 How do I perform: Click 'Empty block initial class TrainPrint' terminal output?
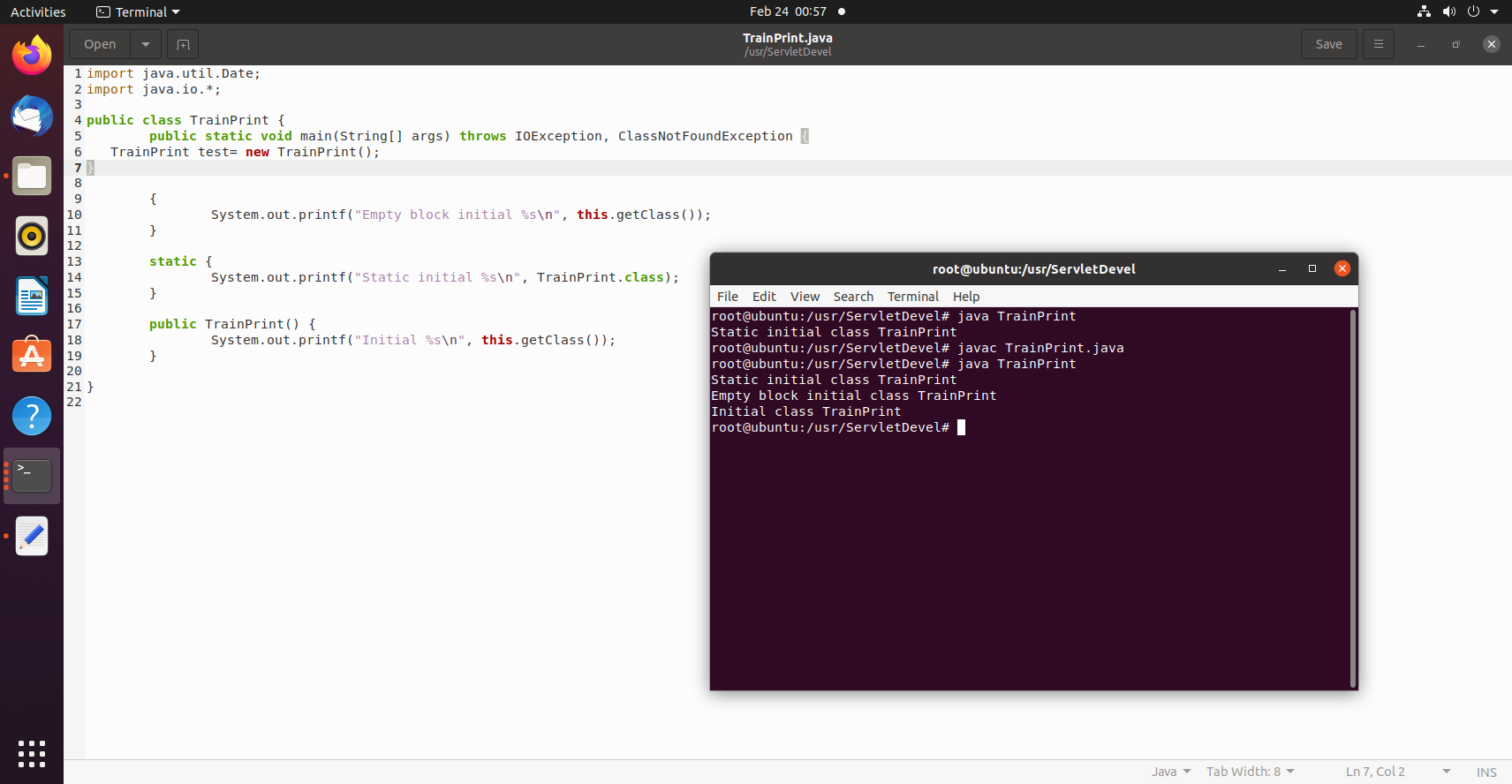[853, 396]
